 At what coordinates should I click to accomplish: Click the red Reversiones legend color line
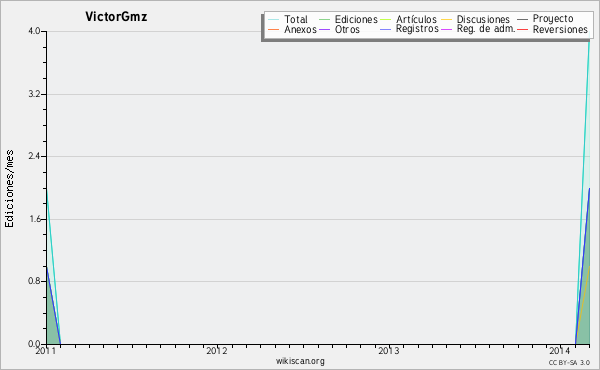point(522,29)
